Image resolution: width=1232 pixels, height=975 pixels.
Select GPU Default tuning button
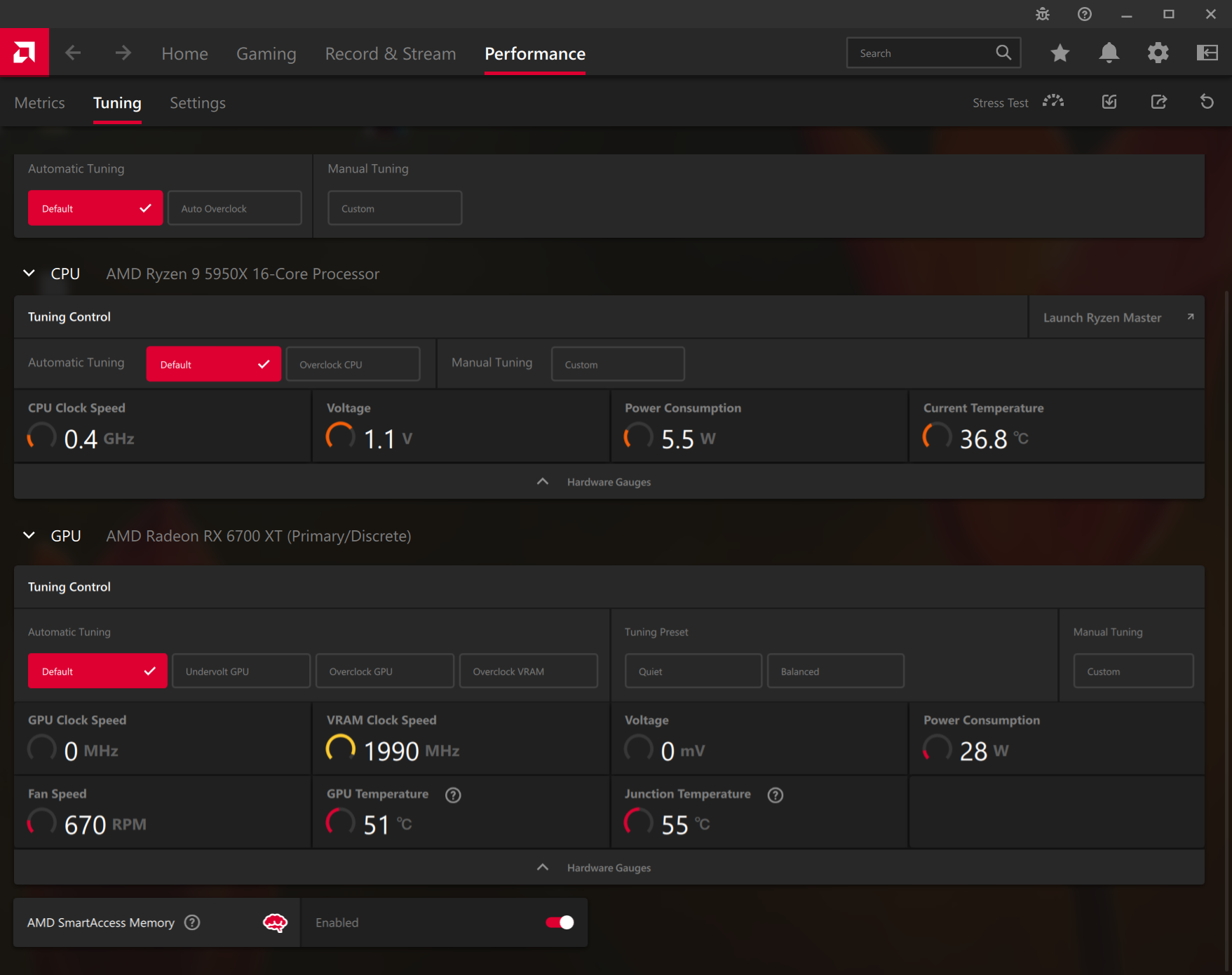pos(97,671)
